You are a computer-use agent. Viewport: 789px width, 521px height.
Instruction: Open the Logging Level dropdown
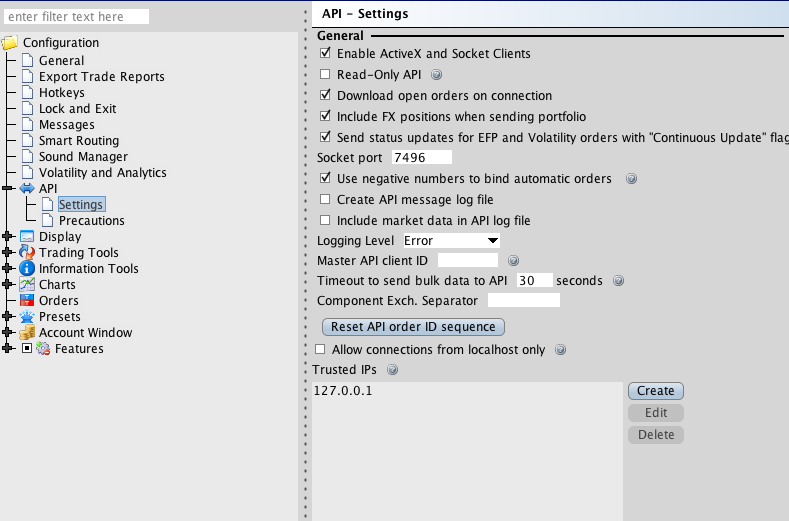pos(451,241)
